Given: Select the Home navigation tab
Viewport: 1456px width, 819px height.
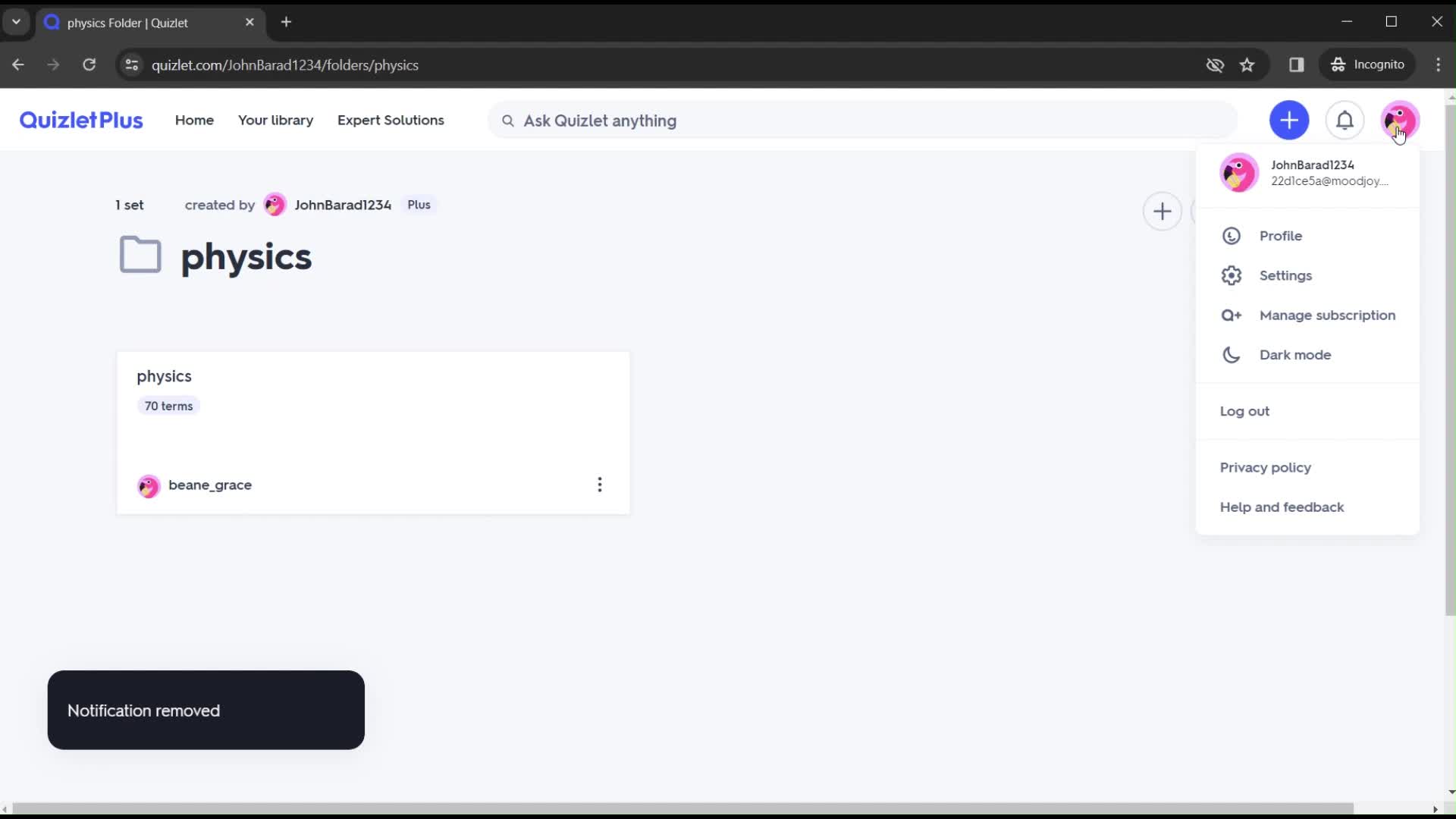Looking at the screenshot, I should click(194, 120).
